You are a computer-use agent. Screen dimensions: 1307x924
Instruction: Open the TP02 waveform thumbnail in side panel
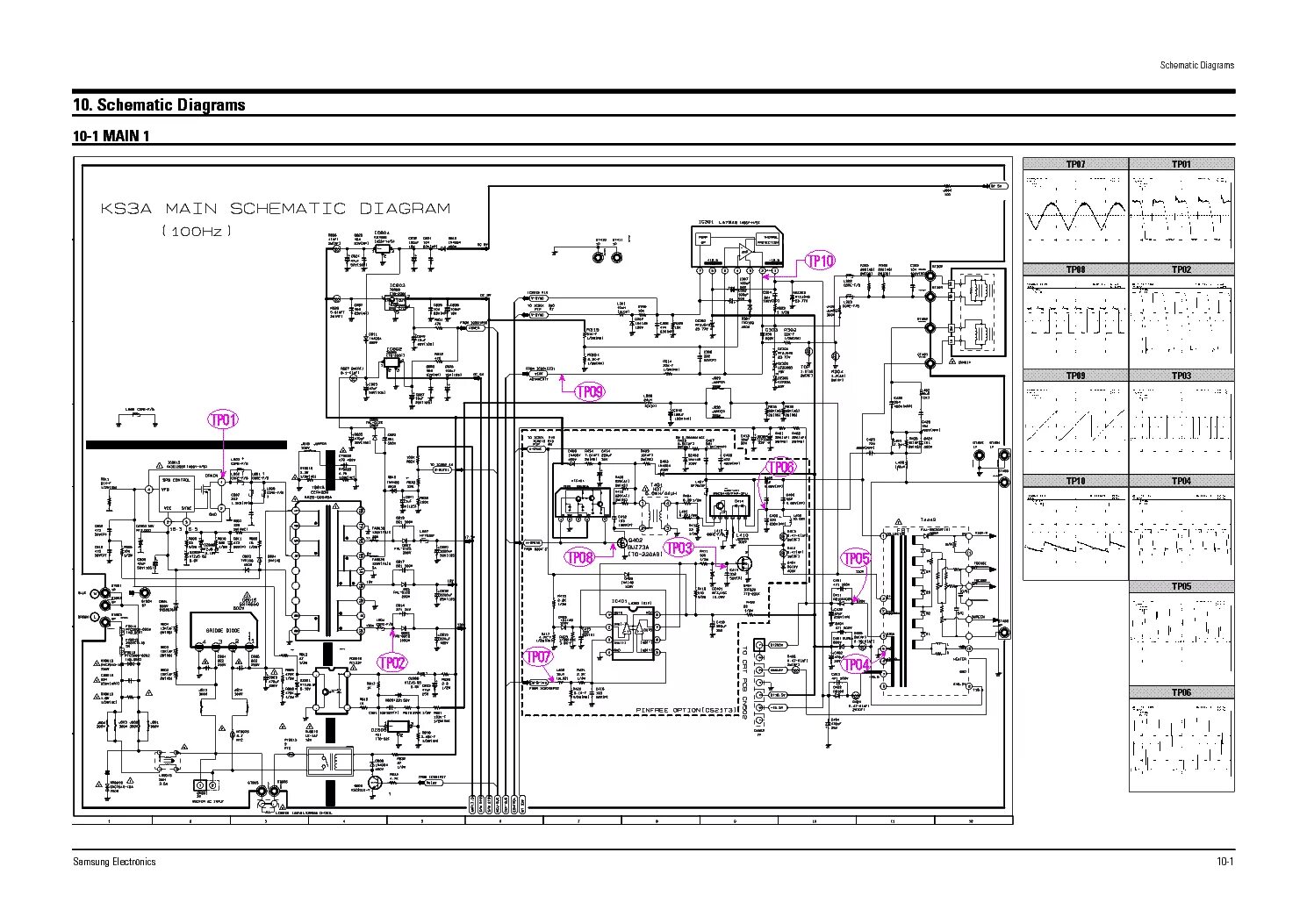(1181, 321)
